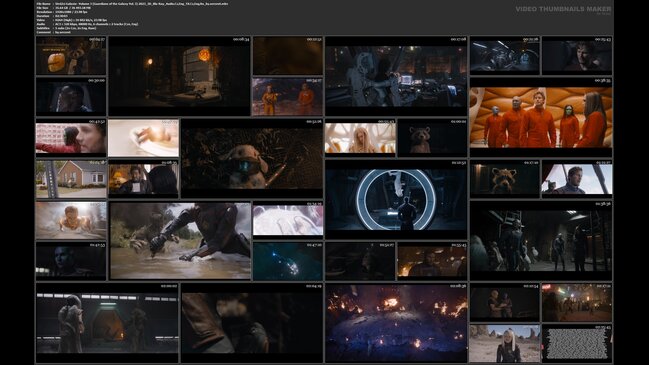649x365 pixels.
Task: Open the two orange spacesuits thumbnail
Action: click(288, 96)
